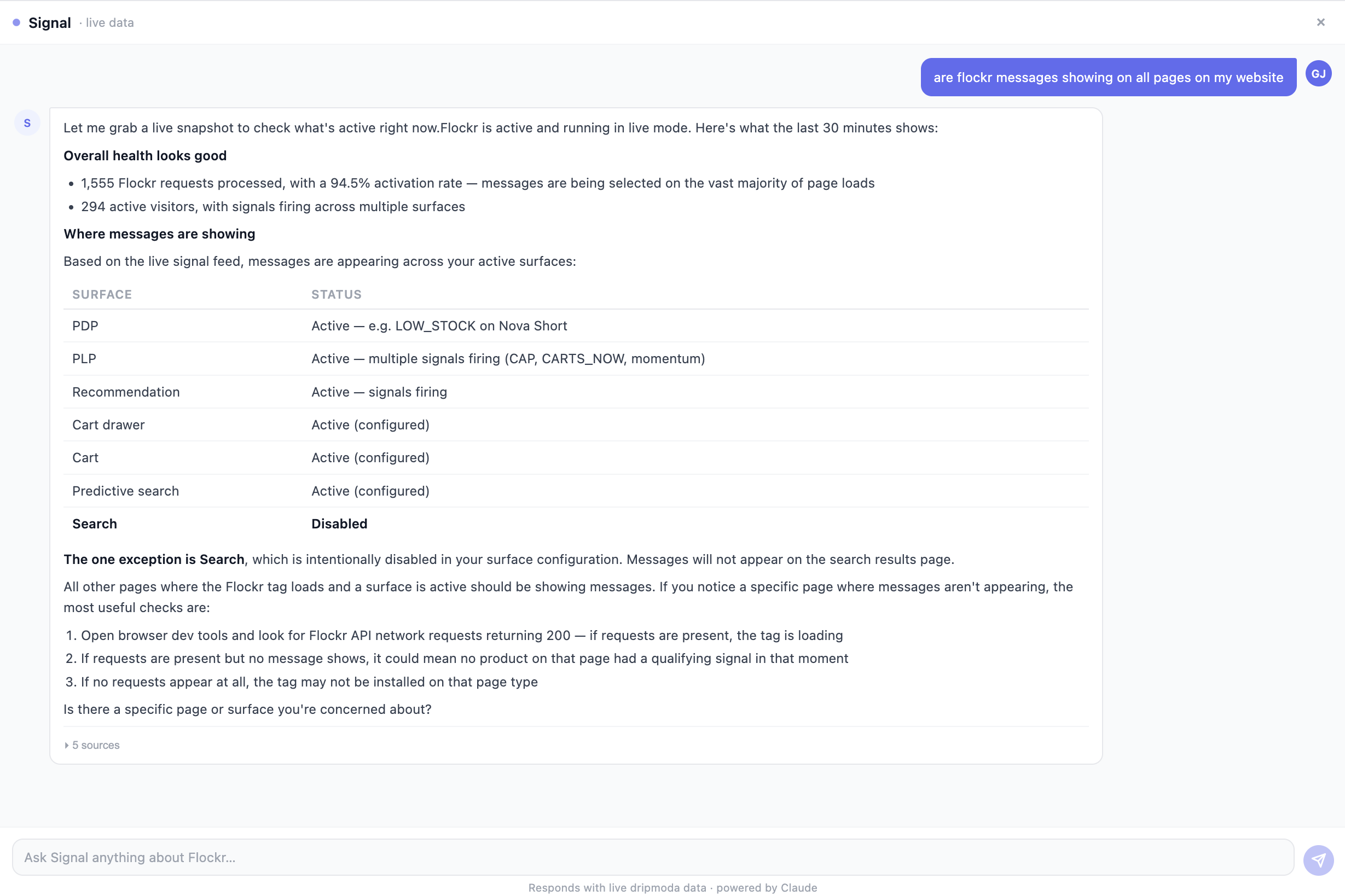Viewport: 1345px width, 896px height.
Task: Click the Disabled status for Search
Action: (339, 523)
